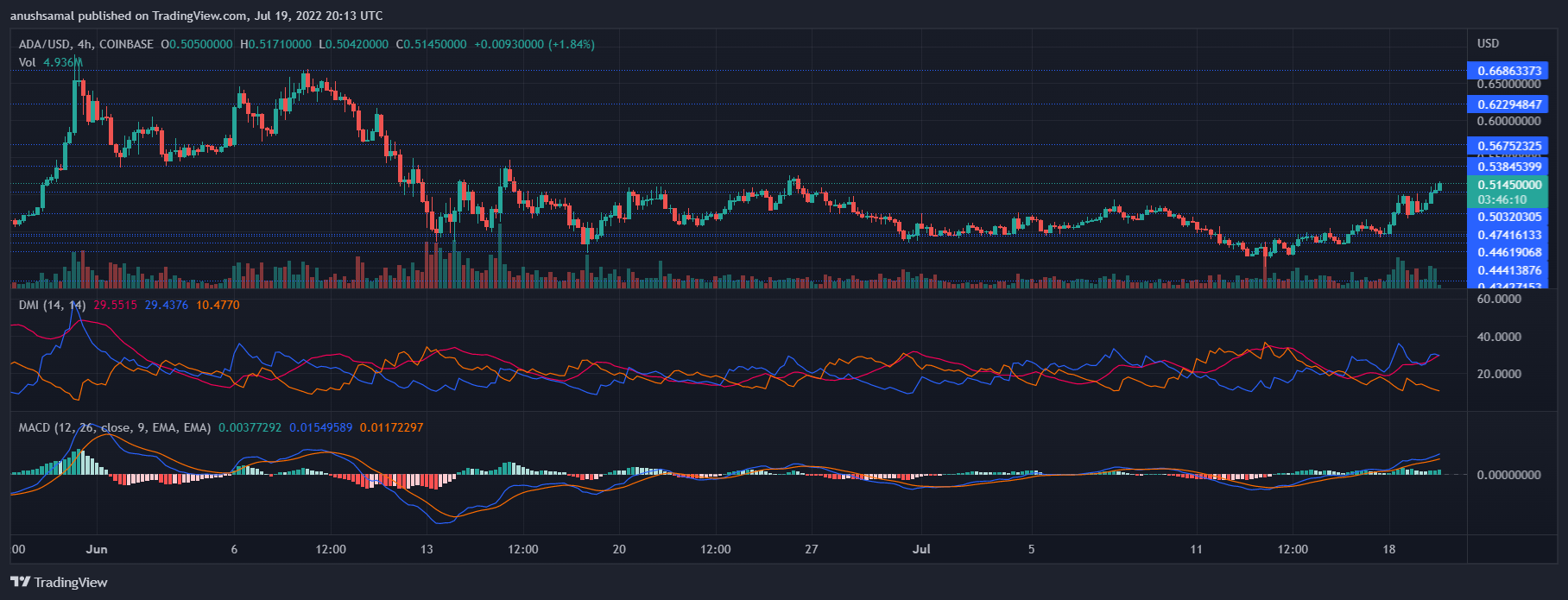
Task: Select the 0.53845399 price level label
Action: (x=1508, y=167)
